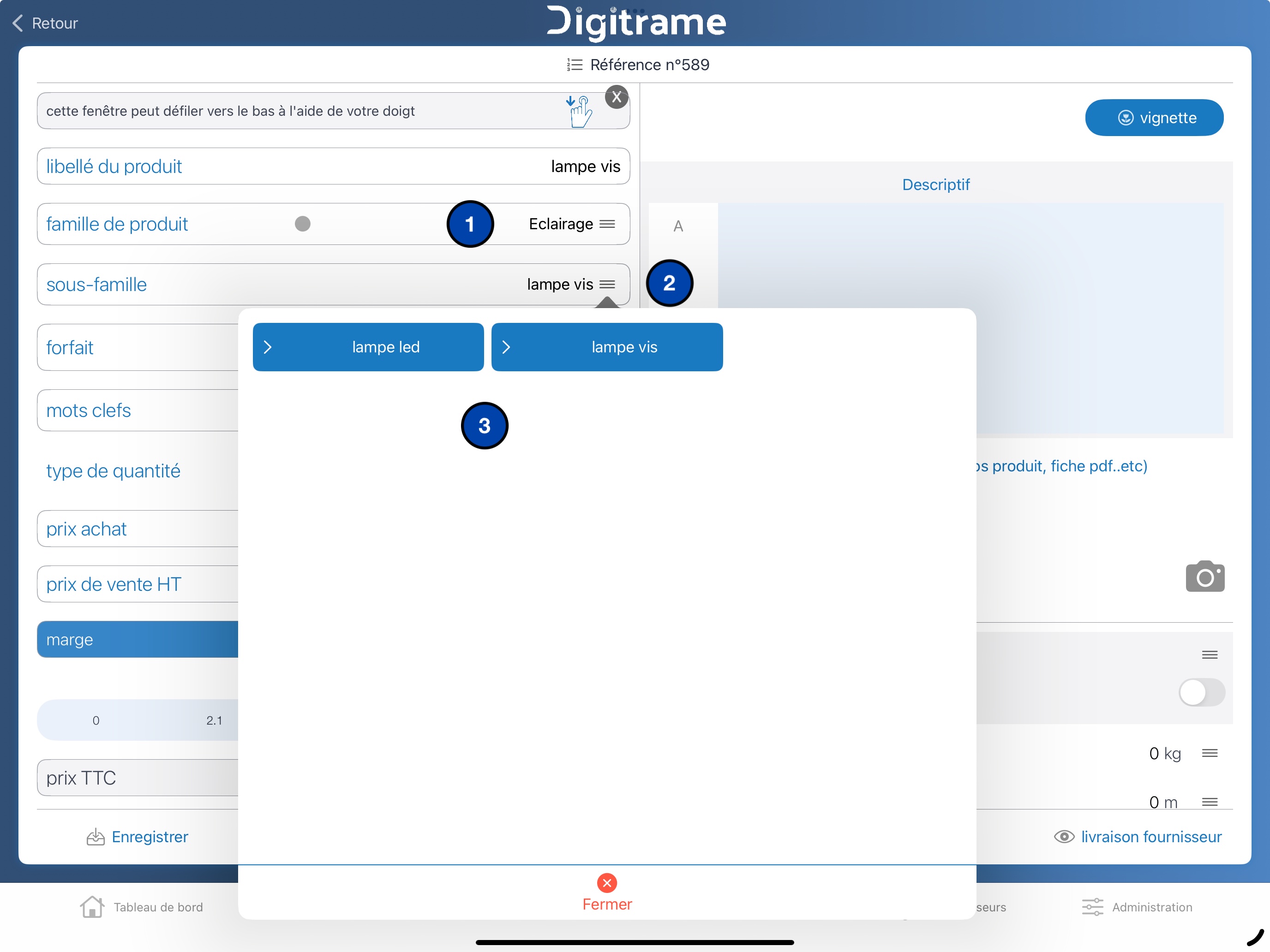
Task: Click the gray dot in famille de produit
Action: (303, 224)
